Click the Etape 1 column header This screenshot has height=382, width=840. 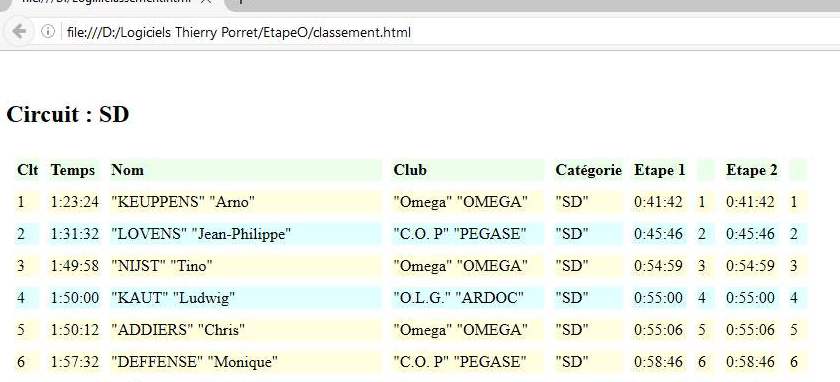pyautogui.click(x=659, y=170)
